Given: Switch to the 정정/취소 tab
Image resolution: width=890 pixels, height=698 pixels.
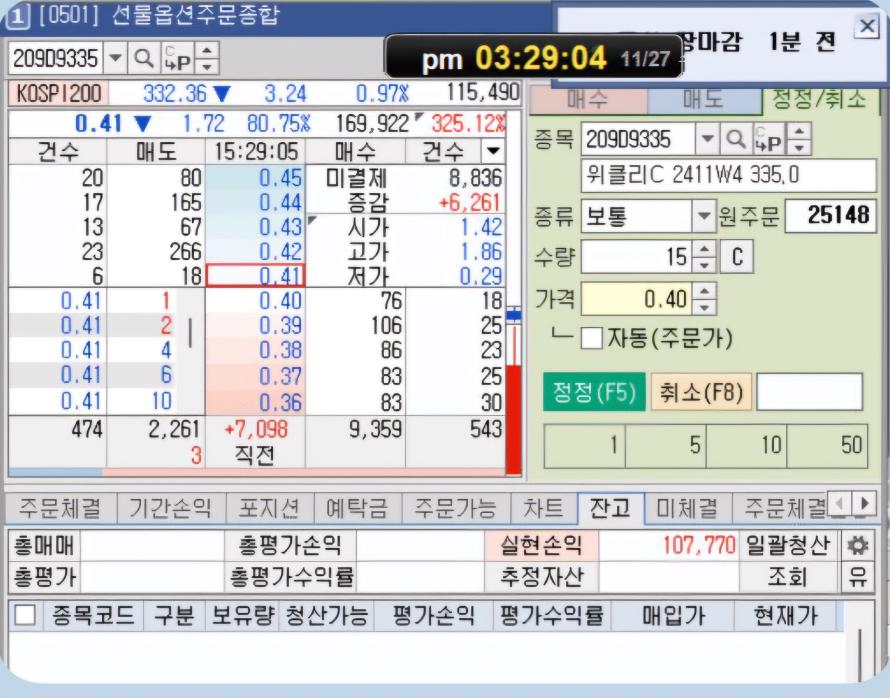Looking at the screenshot, I should [x=818, y=100].
